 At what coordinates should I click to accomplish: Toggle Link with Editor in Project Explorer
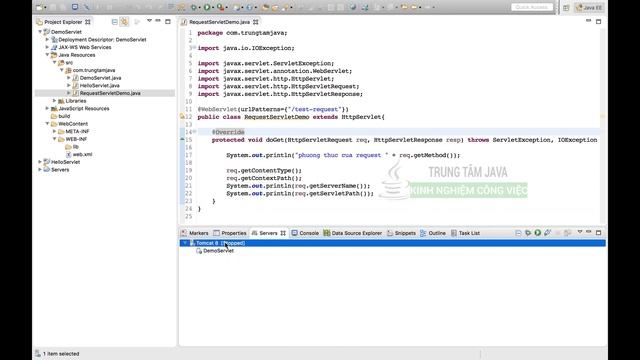click(124, 22)
